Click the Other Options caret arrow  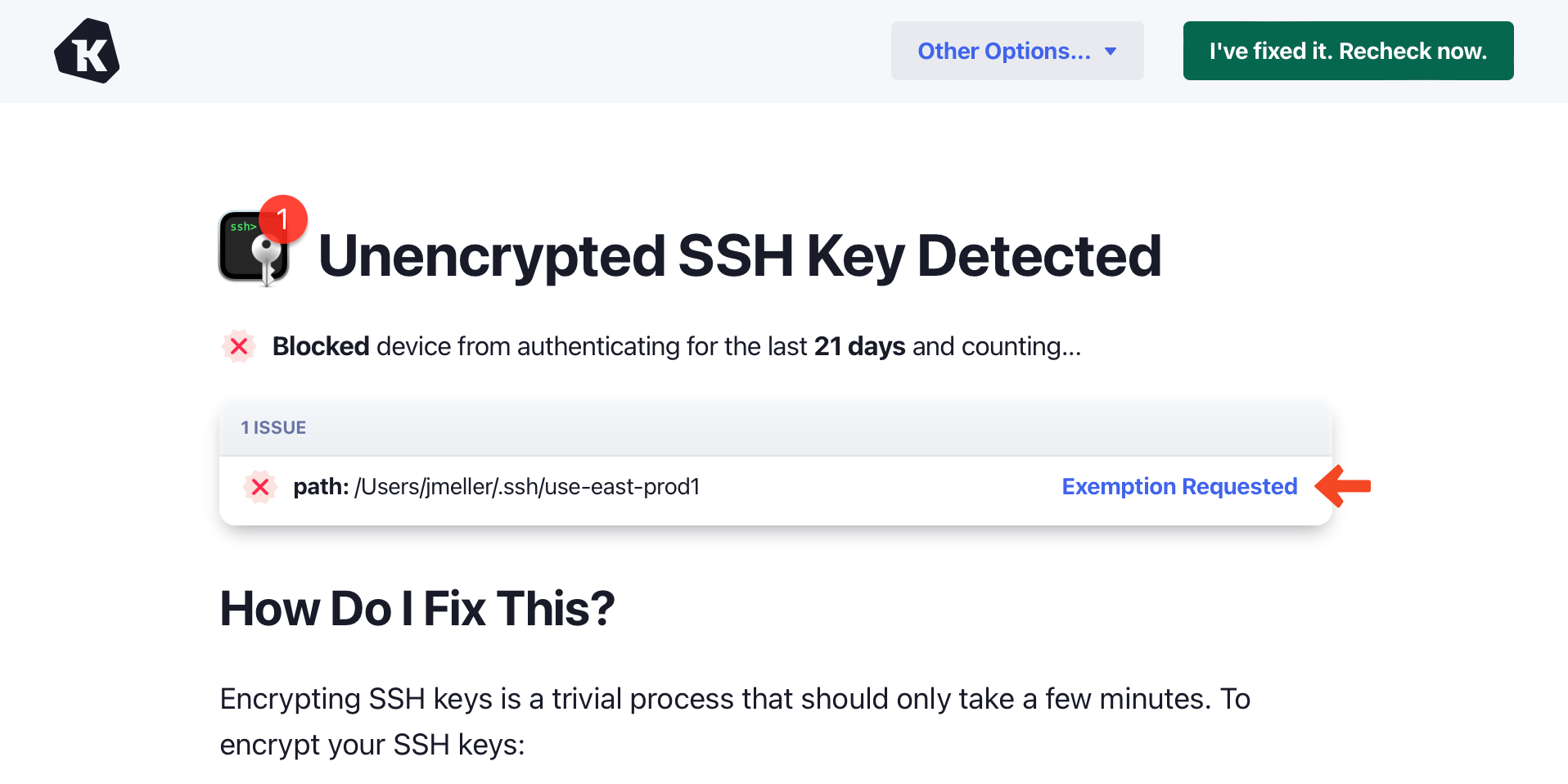pos(1111,52)
